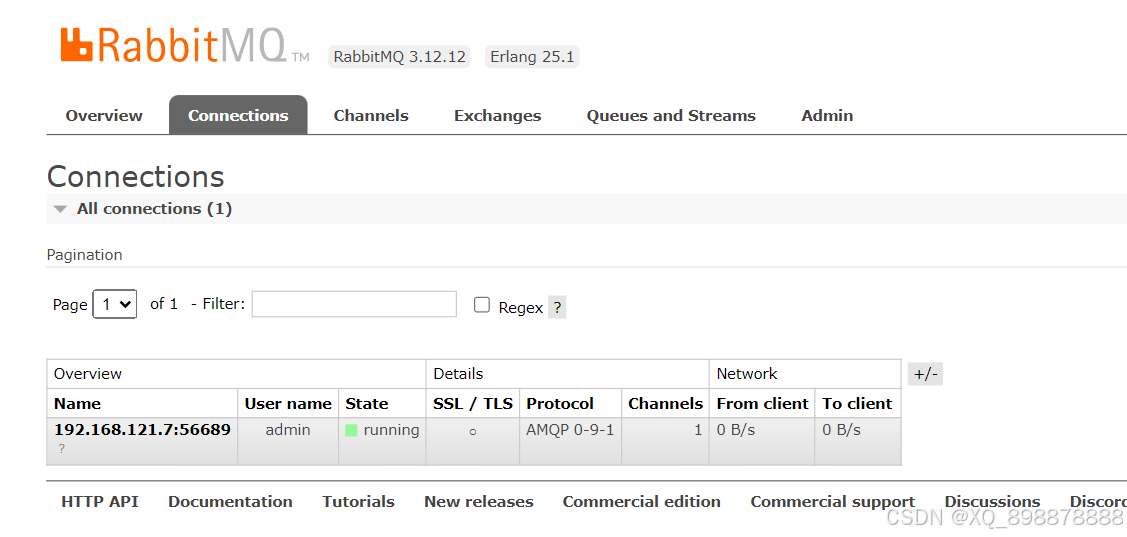Open the Overview tab
The width and height of the screenshot is (1127, 537).
coord(104,116)
